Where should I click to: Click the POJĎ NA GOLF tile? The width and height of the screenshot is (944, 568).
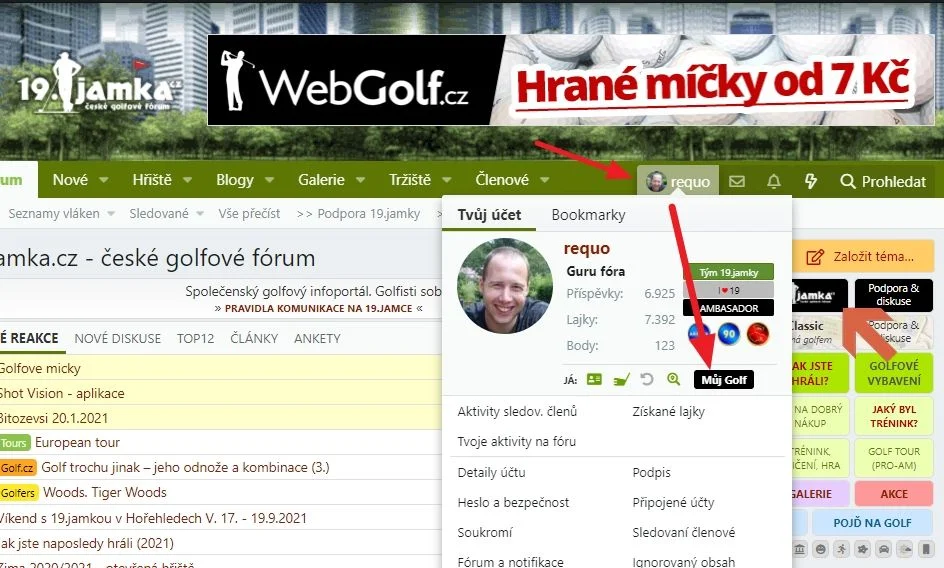872,523
